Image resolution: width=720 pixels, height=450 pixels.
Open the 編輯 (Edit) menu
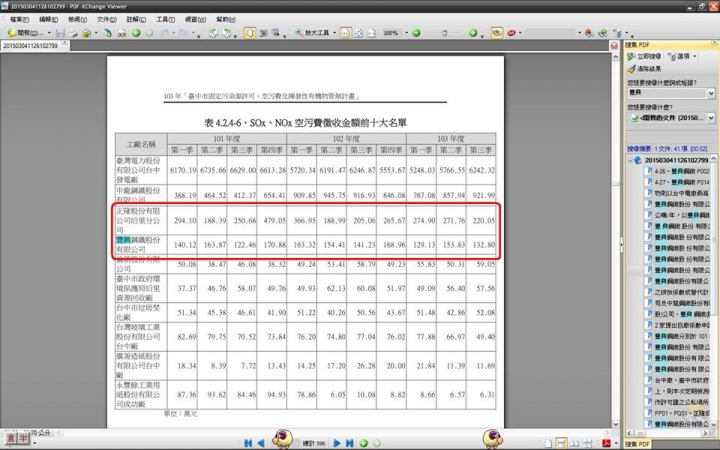click(48, 19)
